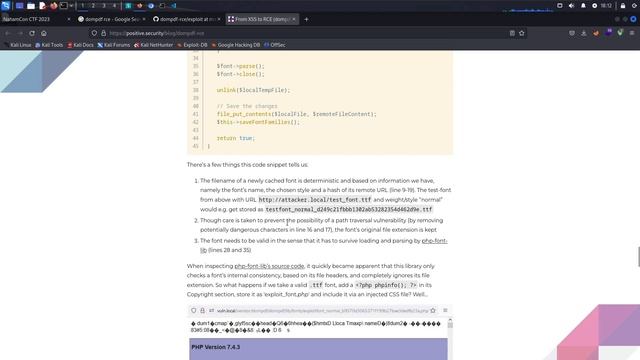Click the lock screen icon in panel

pyautogui.click(x=623, y=6)
